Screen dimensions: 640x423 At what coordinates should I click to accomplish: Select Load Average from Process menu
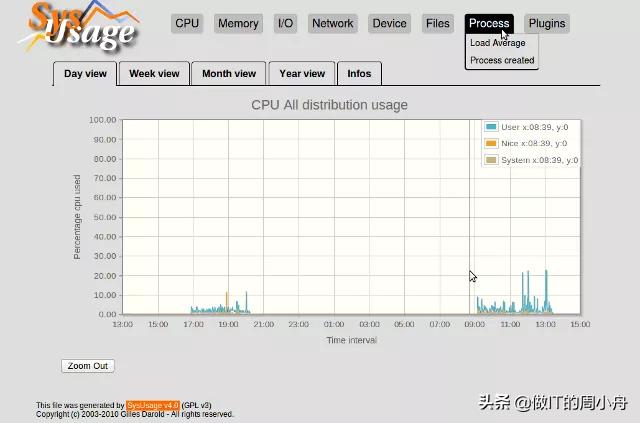point(498,43)
